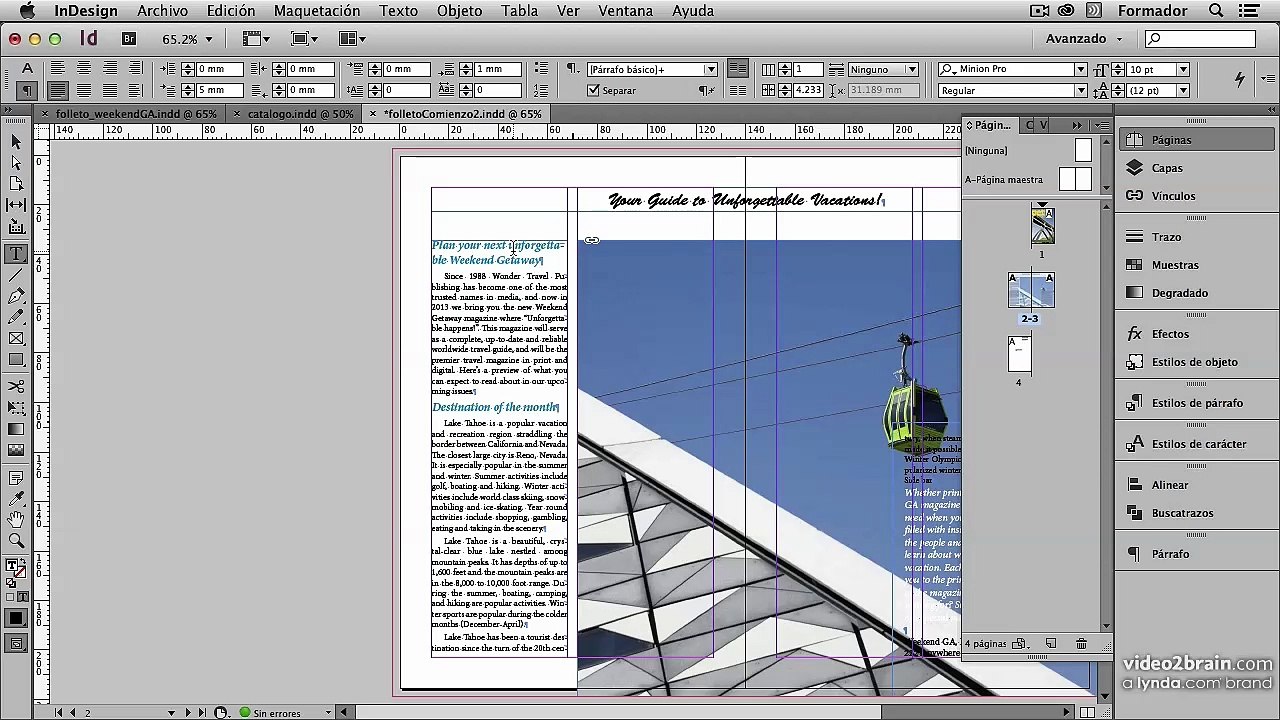Open Adobe Bridge with the Br icon

pyautogui.click(x=129, y=39)
